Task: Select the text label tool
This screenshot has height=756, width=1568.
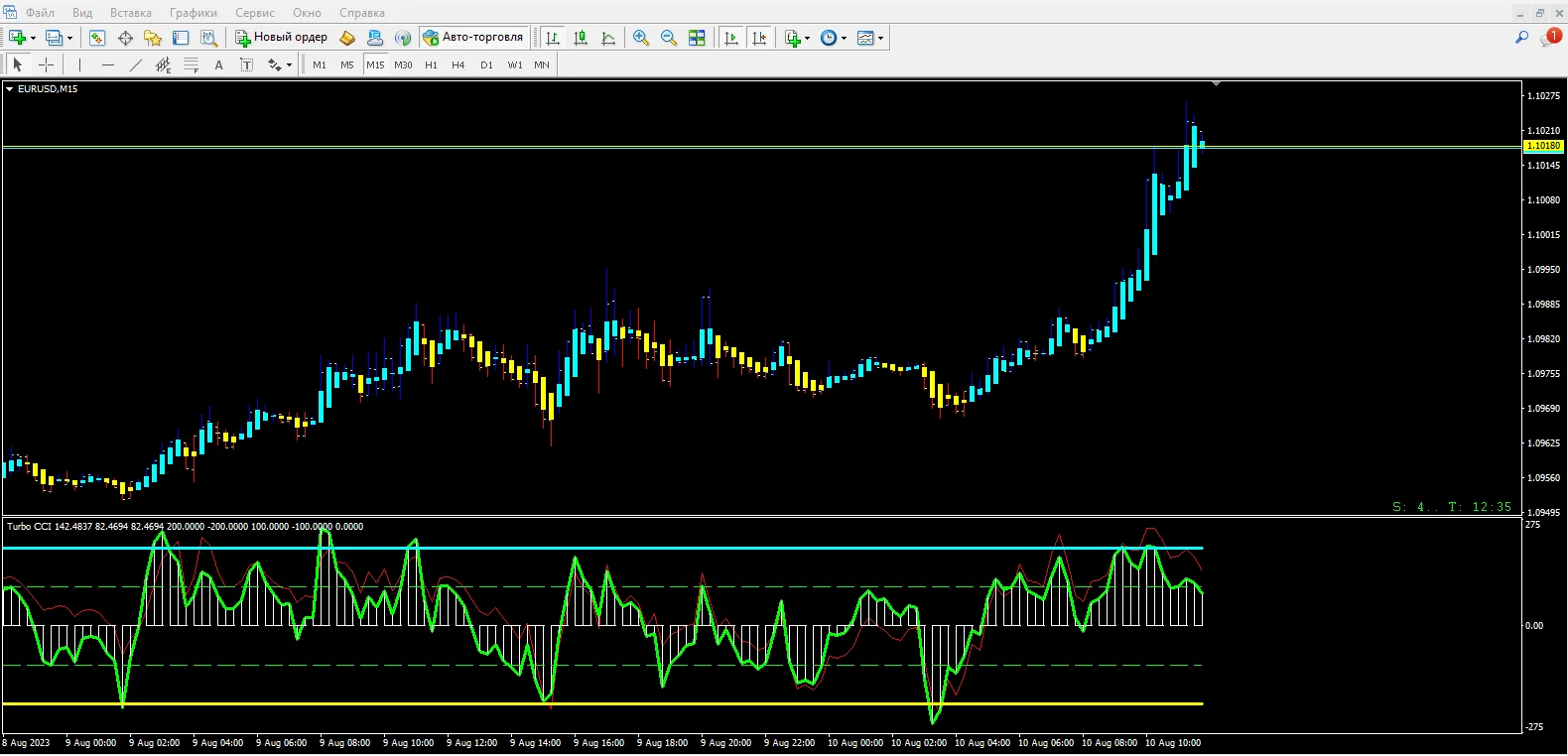Action: pyautogui.click(x=246, y=64)
